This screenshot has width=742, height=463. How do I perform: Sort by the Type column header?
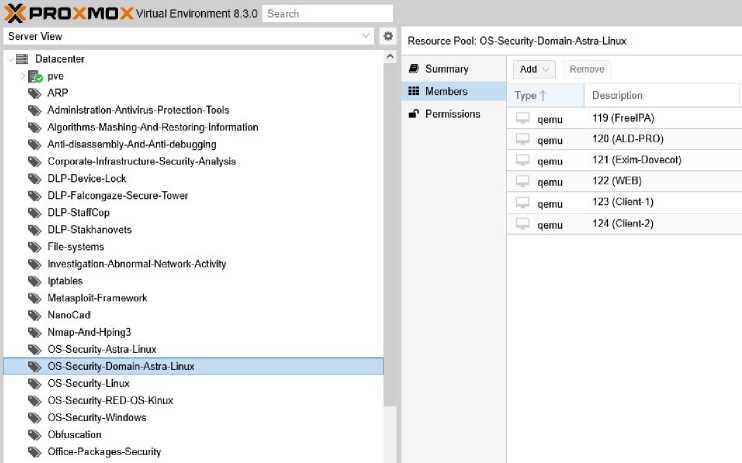click(x=545, y=95)
